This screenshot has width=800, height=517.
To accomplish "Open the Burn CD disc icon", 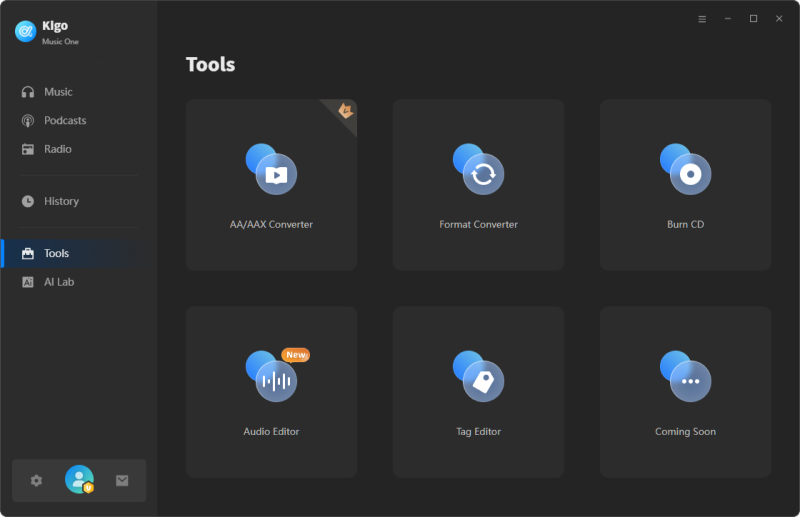I will click(686, 169).
